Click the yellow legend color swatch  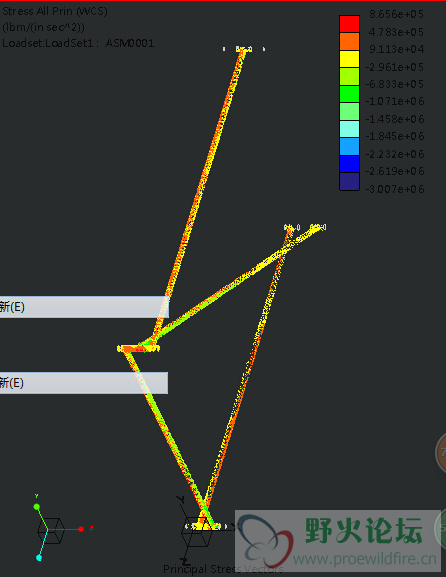pyautogui.click(x=349, y=59)
